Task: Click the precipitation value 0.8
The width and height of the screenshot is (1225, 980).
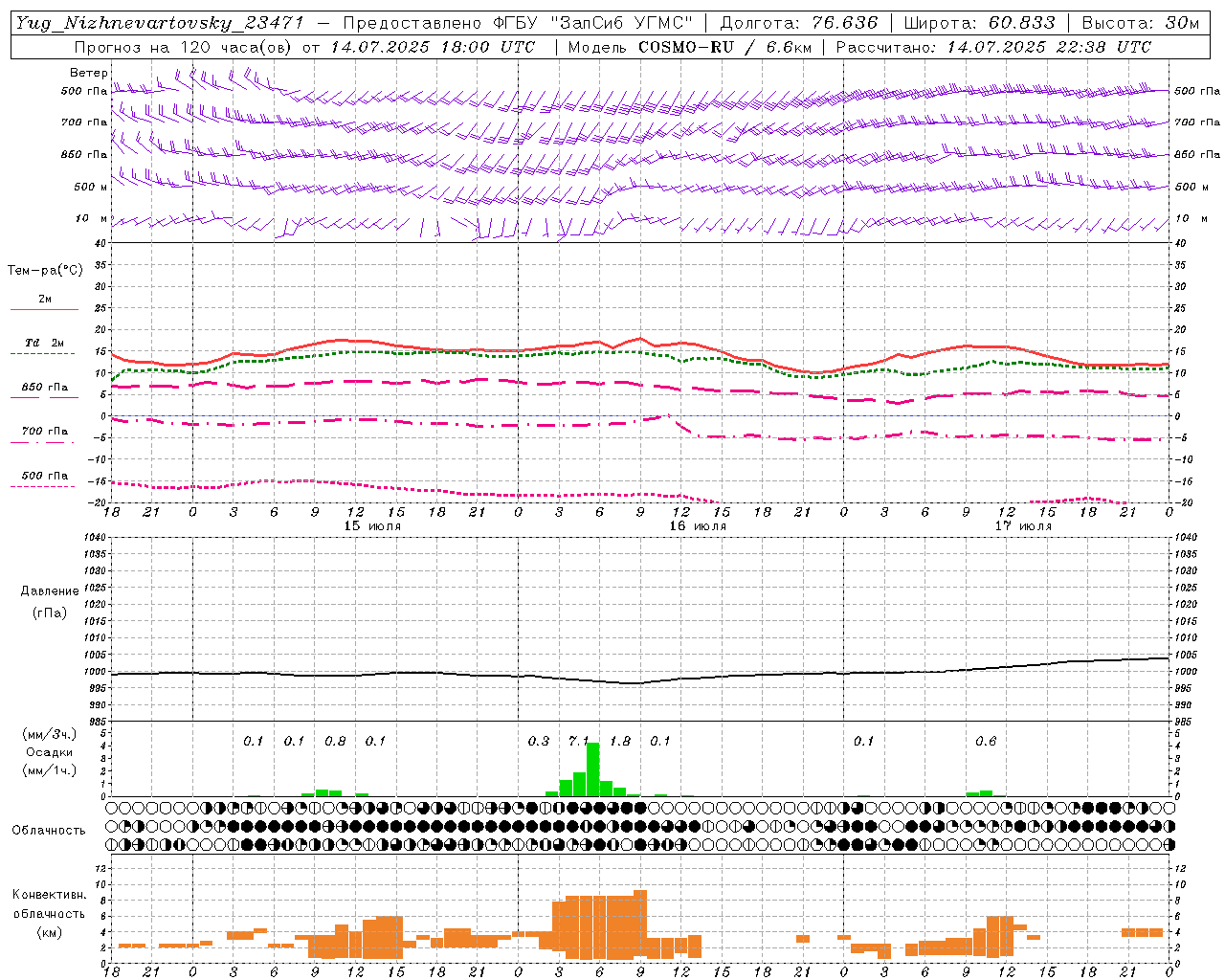Action: (335, 741)
